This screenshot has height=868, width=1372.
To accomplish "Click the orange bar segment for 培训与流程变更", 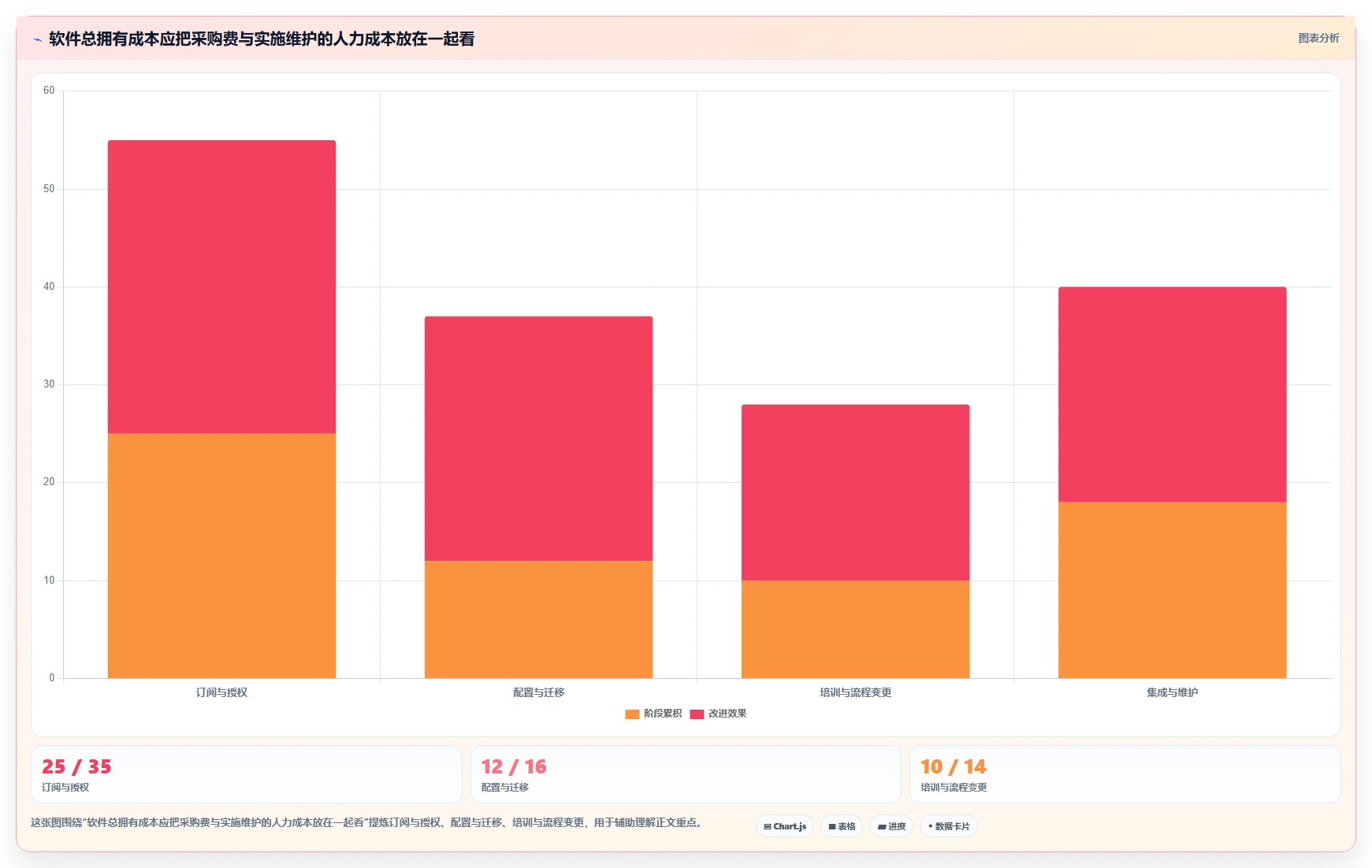I will pyautogui.click(x=855, y=629).
